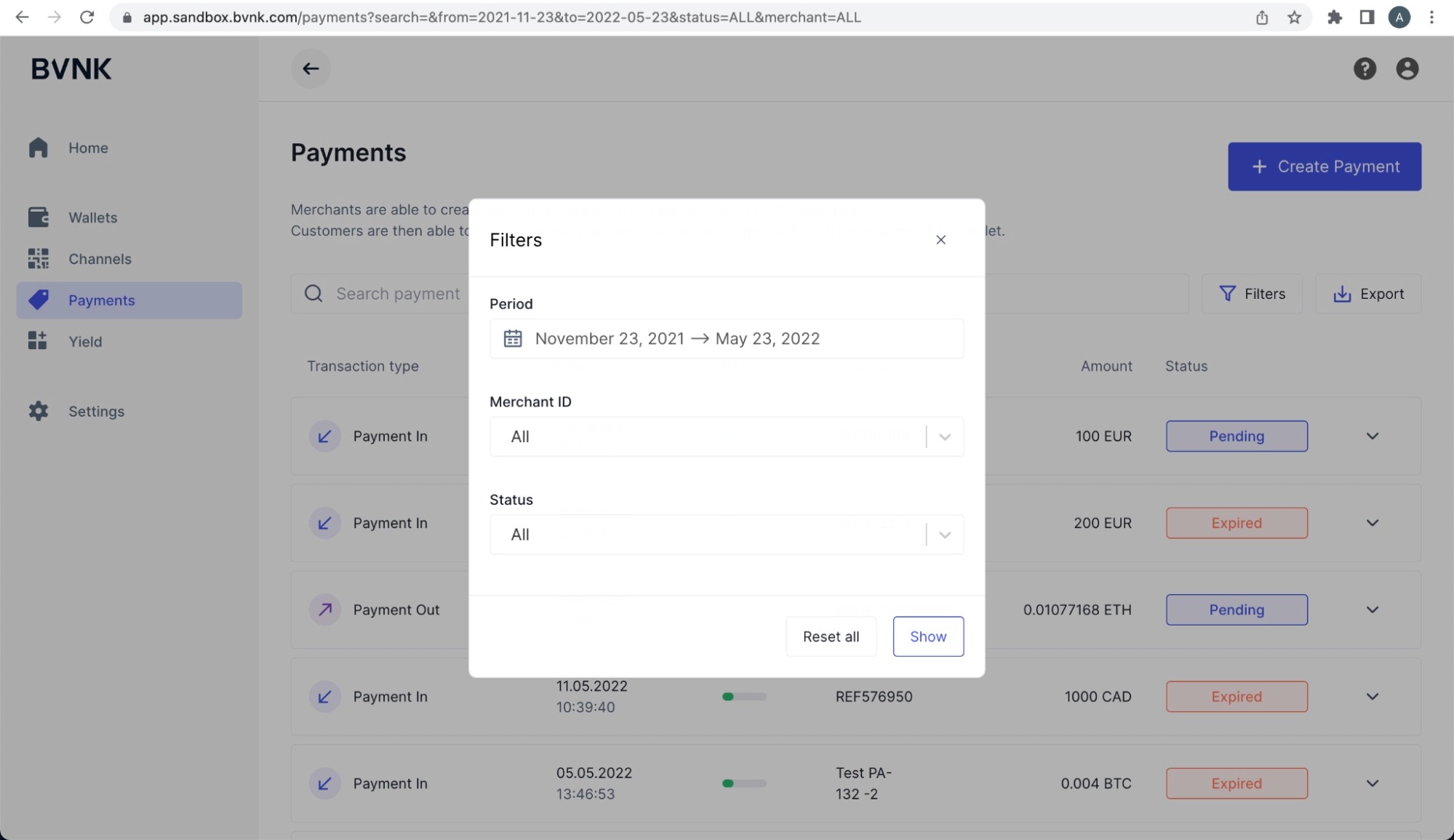The image size is (1454, 840).
Task: Click the help question mark icon
Action: pyautogui.click(x=1365, y=68)
